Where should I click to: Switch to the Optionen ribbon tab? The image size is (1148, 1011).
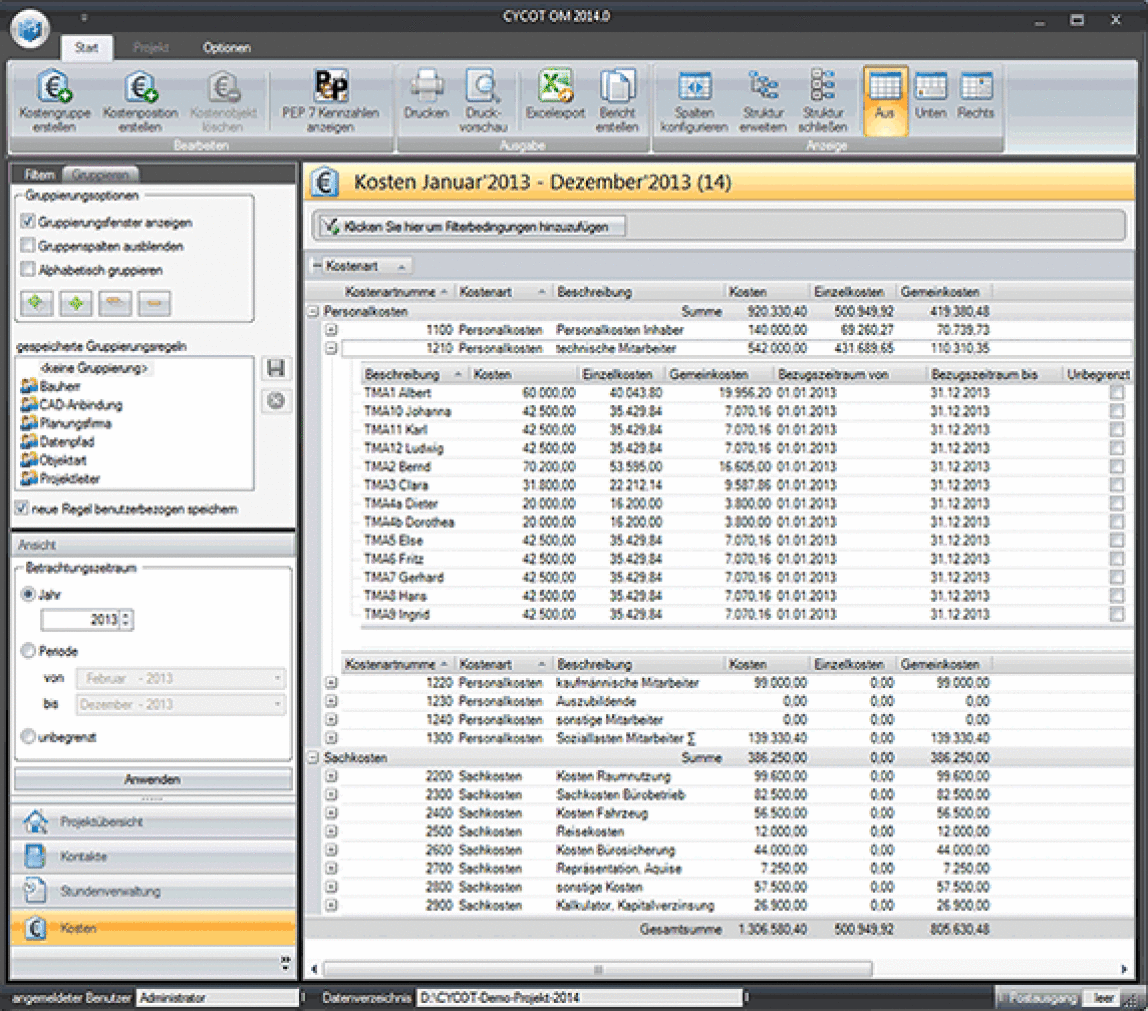click(227, 48)
